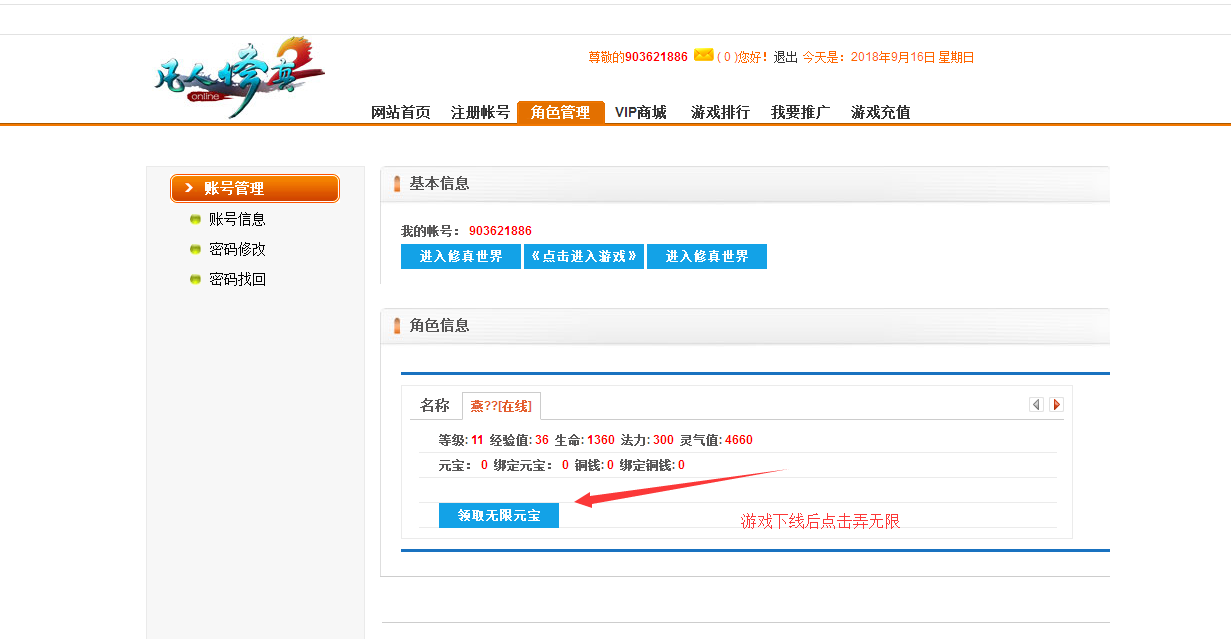This screenshot has width=1231, height=639.
Task: Open VIP商城 navigation item
Action: (x=641, y=112)
